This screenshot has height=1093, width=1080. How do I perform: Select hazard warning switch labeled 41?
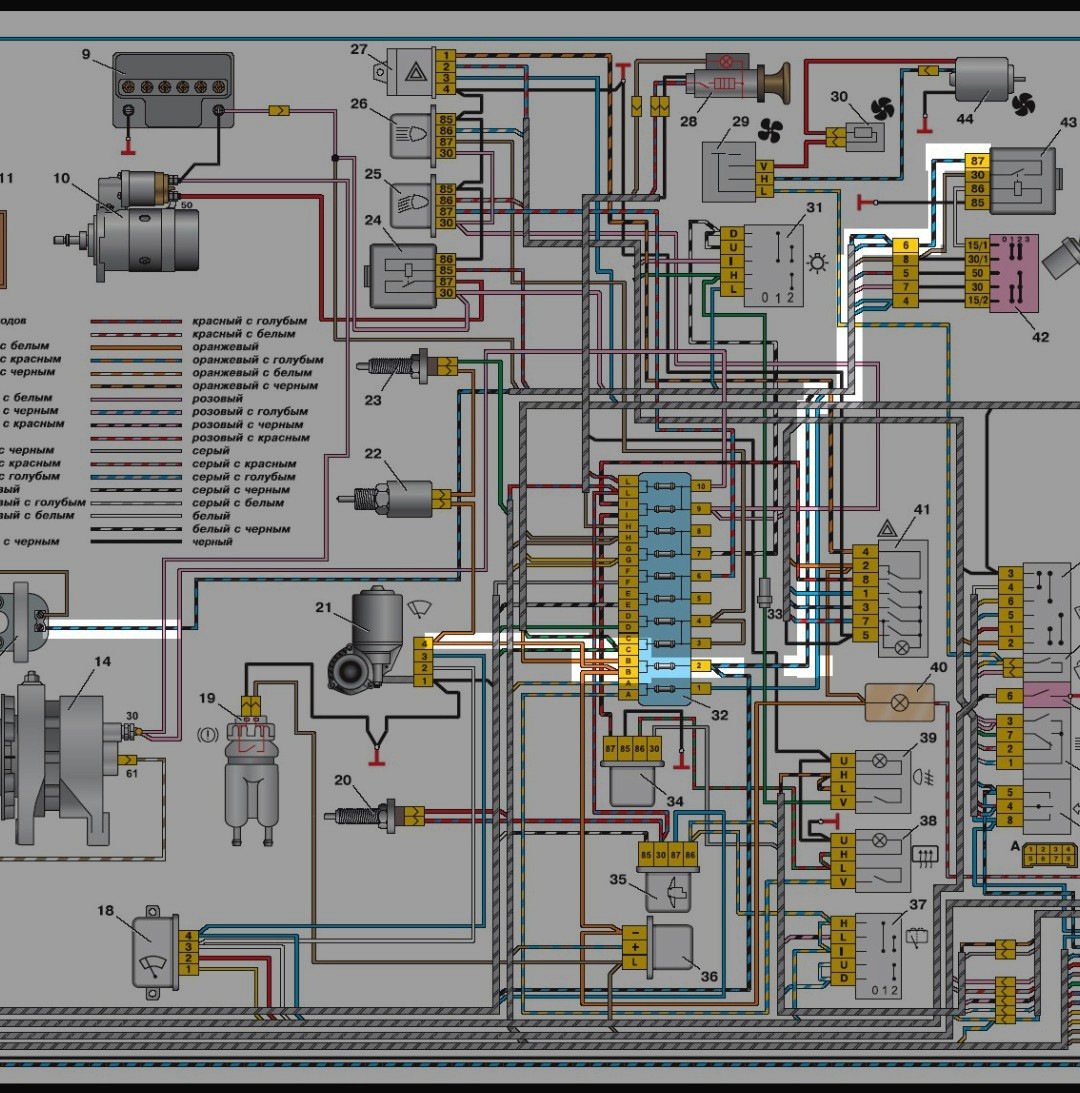(x=903, y=599)
